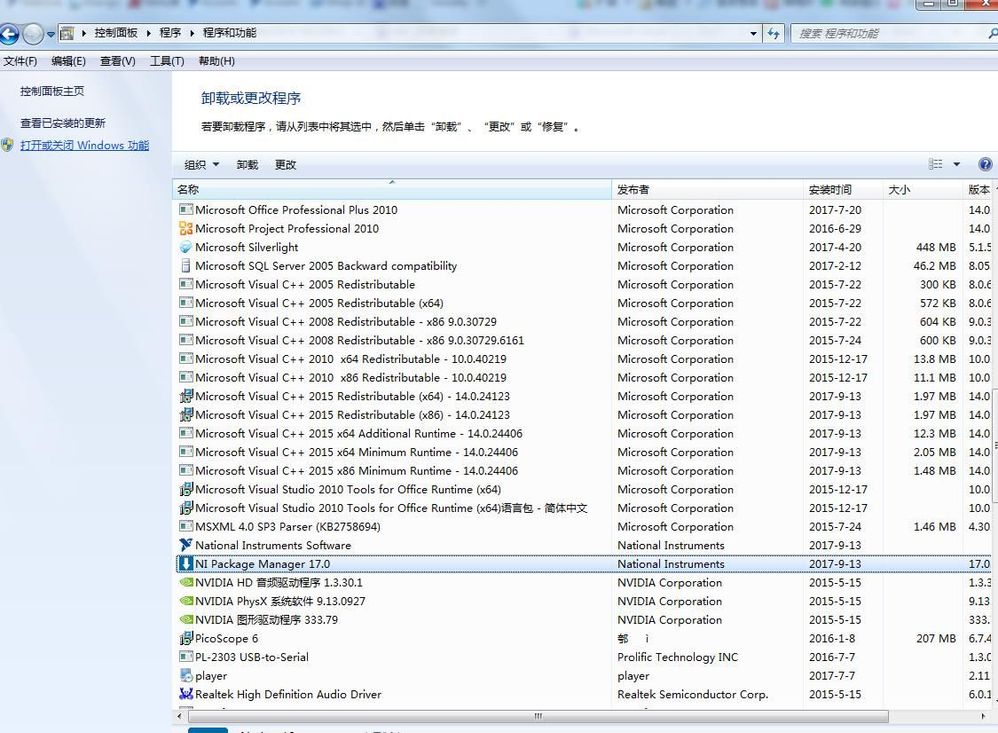Select Visual C++ 2015 Redistributable (x86) icon
The height and width of the screenshot is (733, 998).
(186, 414)
